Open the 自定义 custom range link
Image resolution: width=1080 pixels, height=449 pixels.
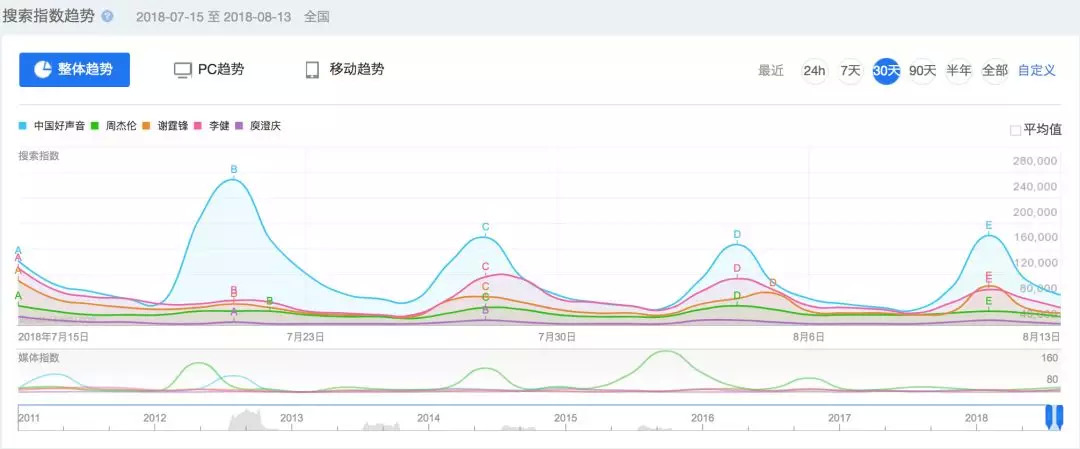[1036, 71]
